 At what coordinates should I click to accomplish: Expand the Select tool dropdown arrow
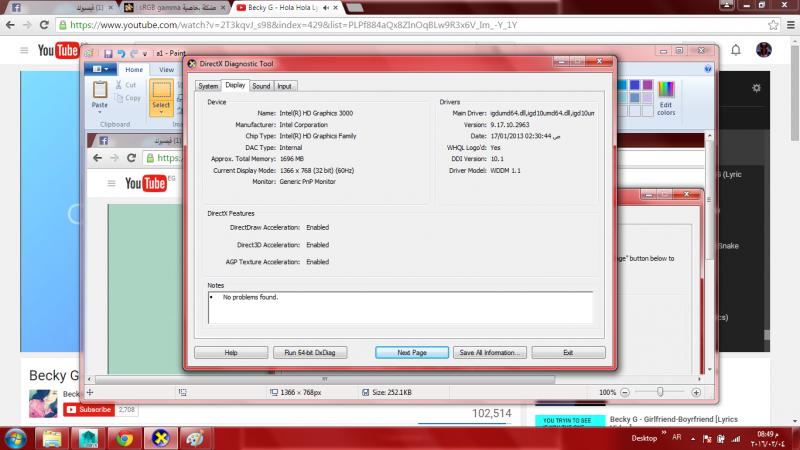161,111
